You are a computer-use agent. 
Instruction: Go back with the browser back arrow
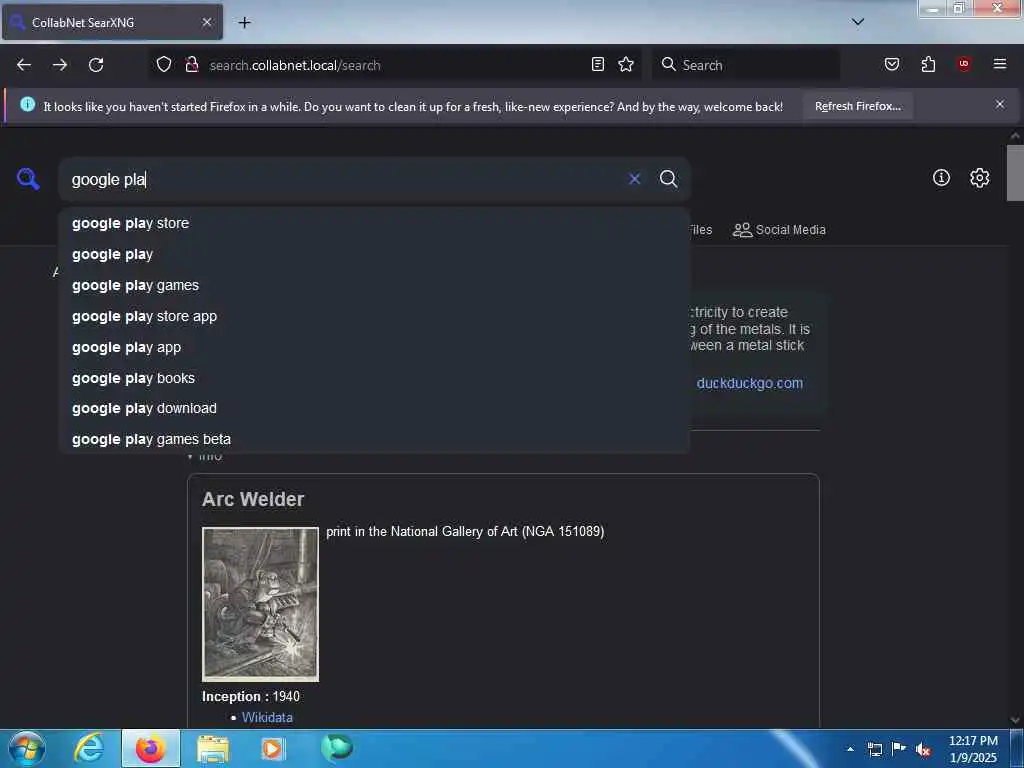[24, 65]
